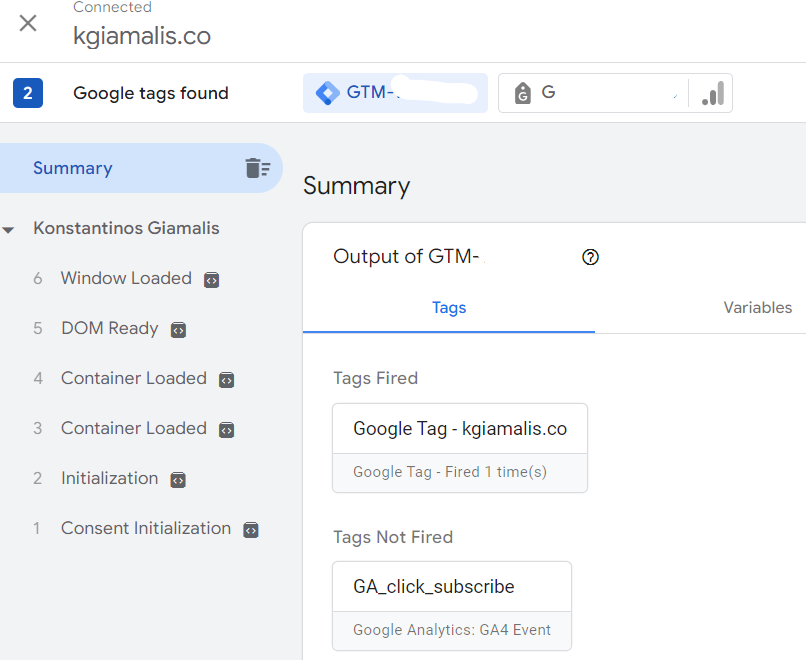806x660 pixels.
Task: Open event 5 DOM Ready
Action: (x=109, y=328)
